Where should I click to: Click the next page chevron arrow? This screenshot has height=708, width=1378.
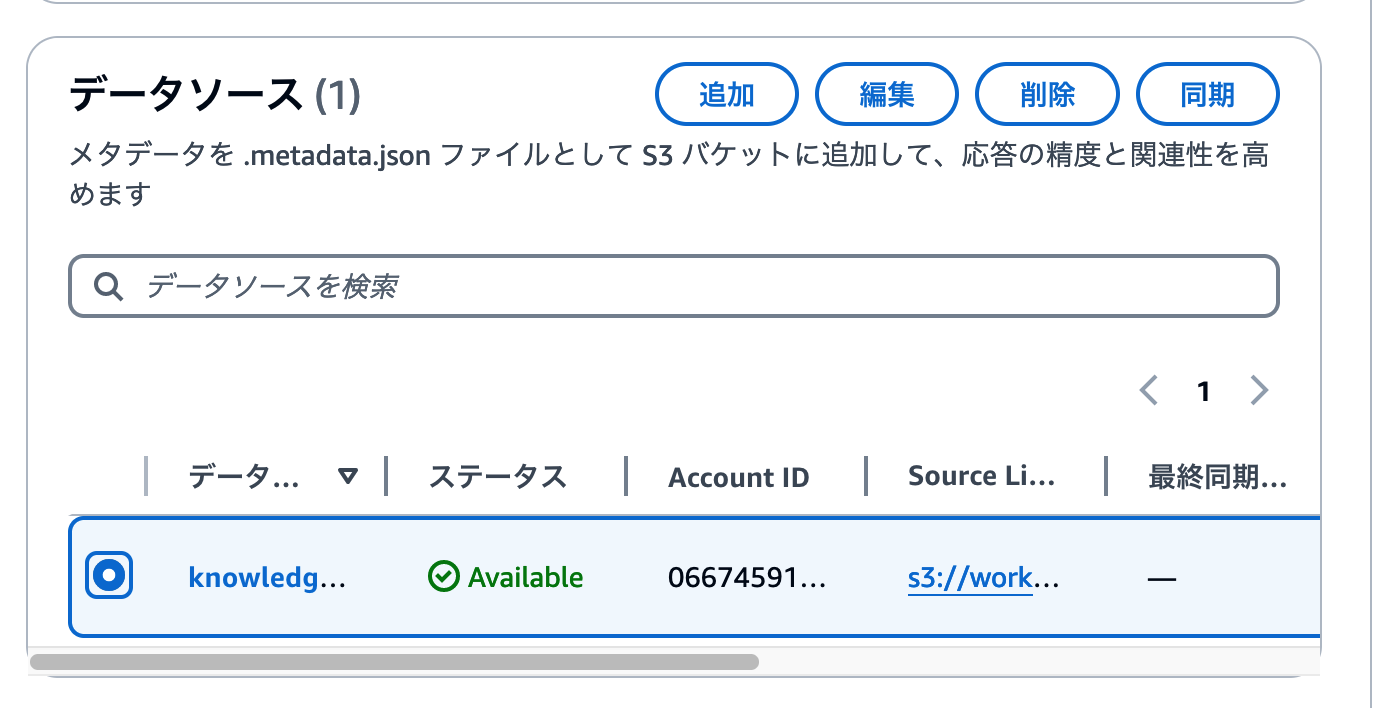pyautogui.click(x=1259, y=390)
